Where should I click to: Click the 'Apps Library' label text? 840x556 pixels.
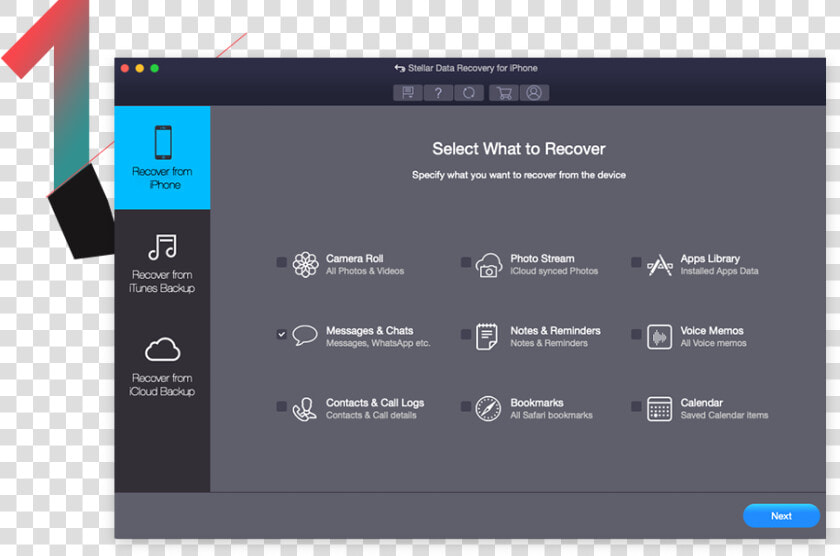click(710, 259)
